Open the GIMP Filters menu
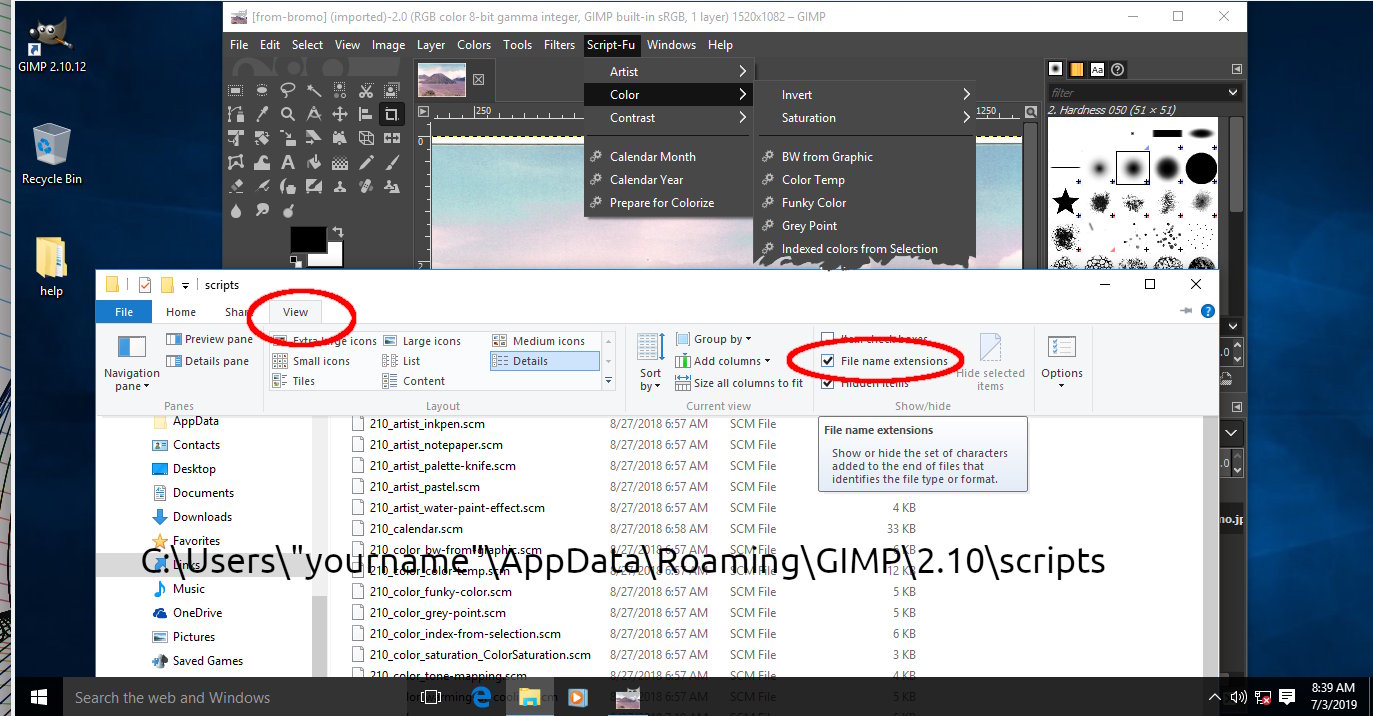The image size is (1373, 716). (559, 45)
